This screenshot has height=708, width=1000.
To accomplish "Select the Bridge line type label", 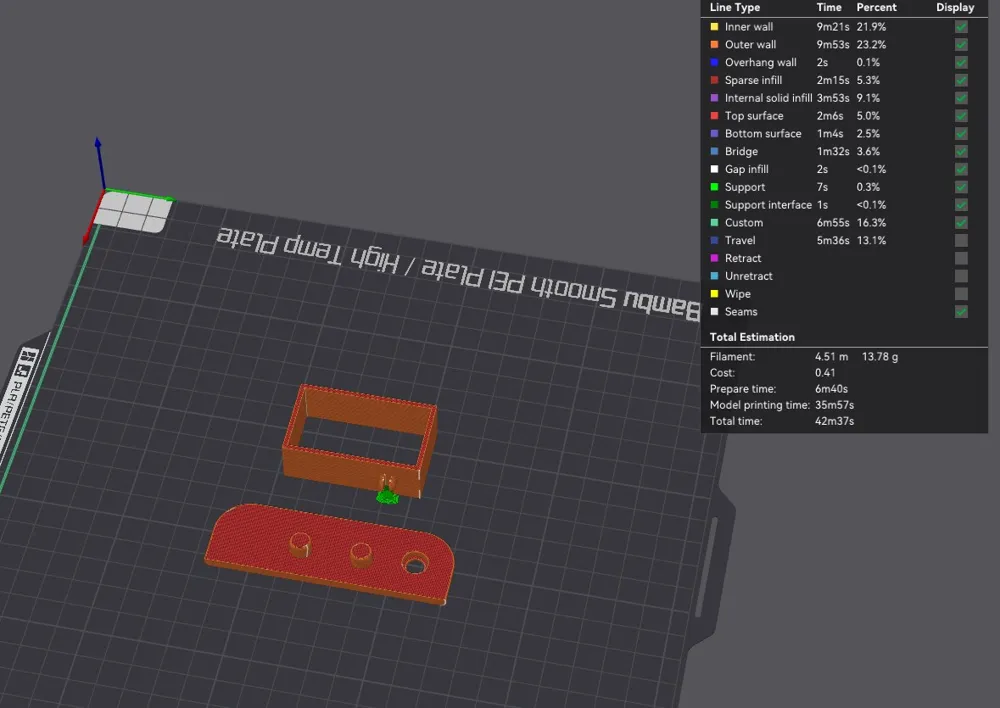I will click(x=741, y=152).
